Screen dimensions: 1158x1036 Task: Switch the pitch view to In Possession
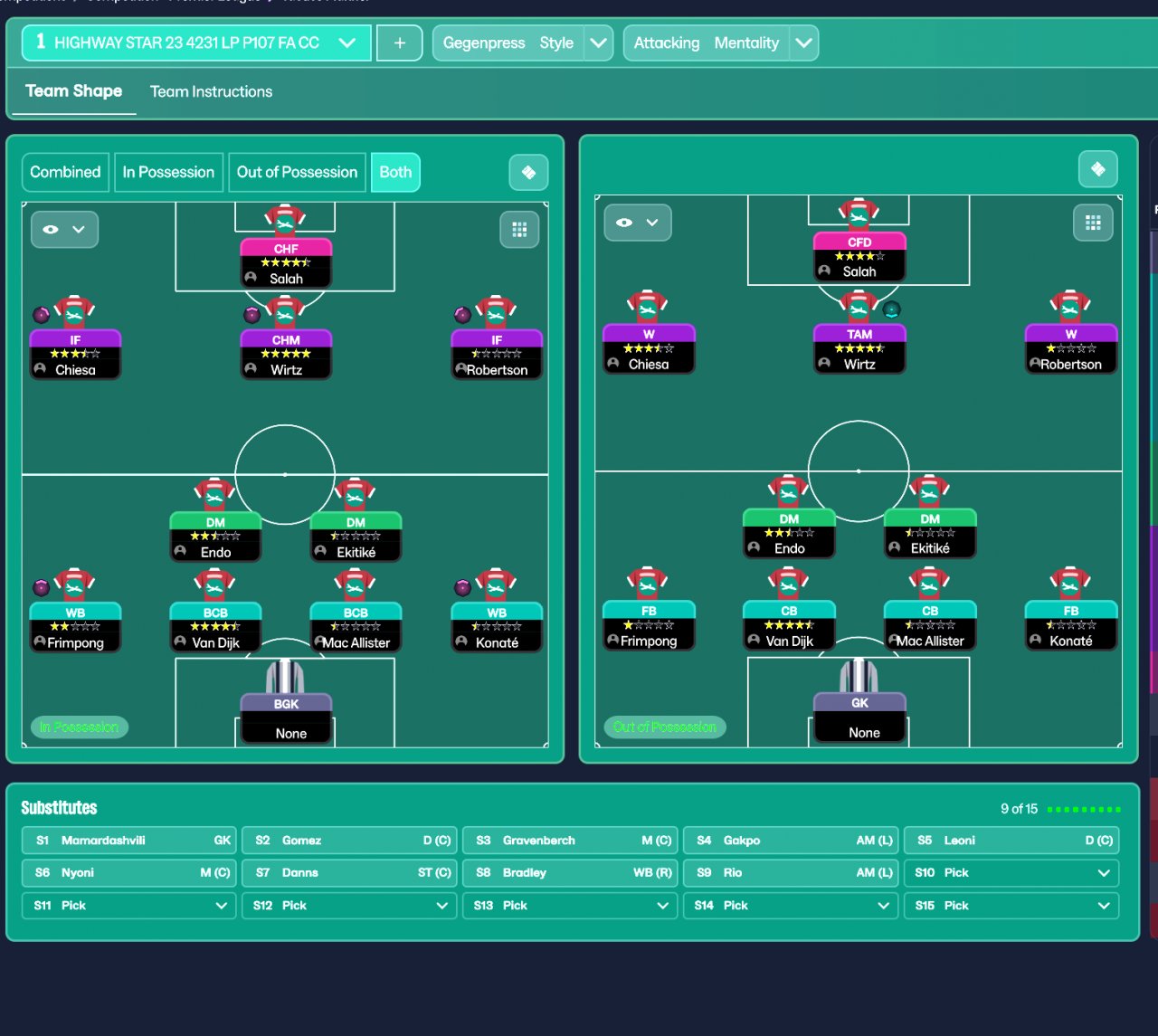[x=168, y=172]
